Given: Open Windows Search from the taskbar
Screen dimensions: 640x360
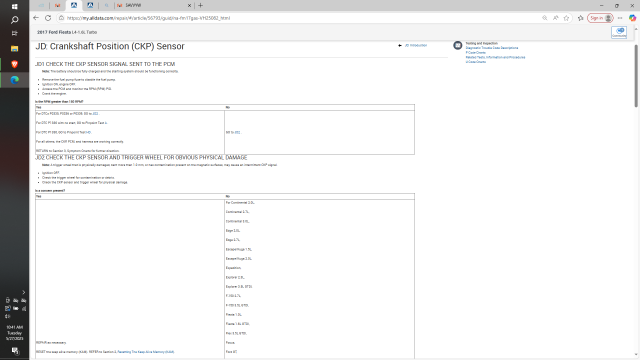Looking at the screenshot, I should pyautogui.click(x=15, y=20).
